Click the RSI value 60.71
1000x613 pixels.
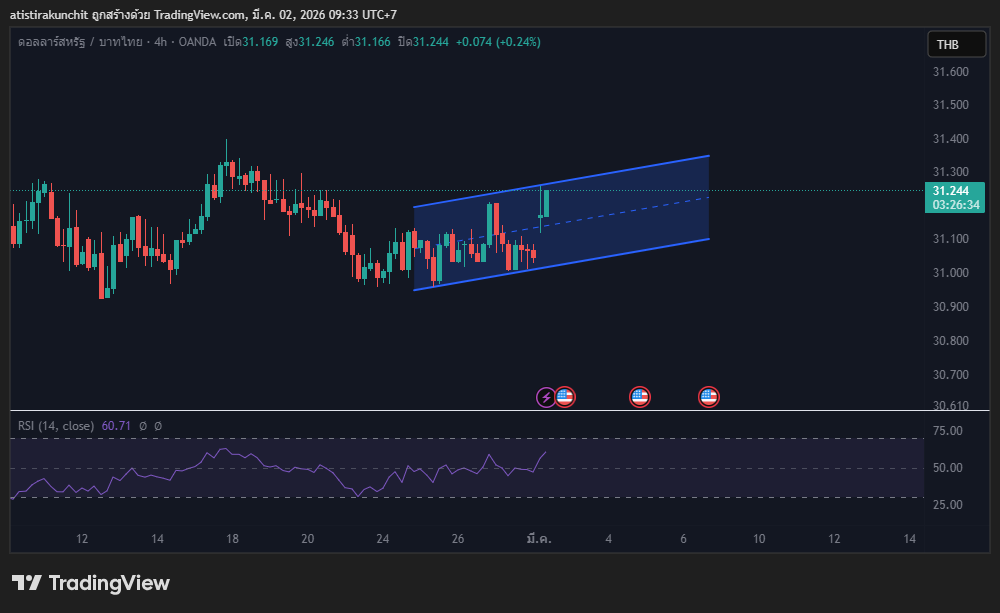click(117, 426)
